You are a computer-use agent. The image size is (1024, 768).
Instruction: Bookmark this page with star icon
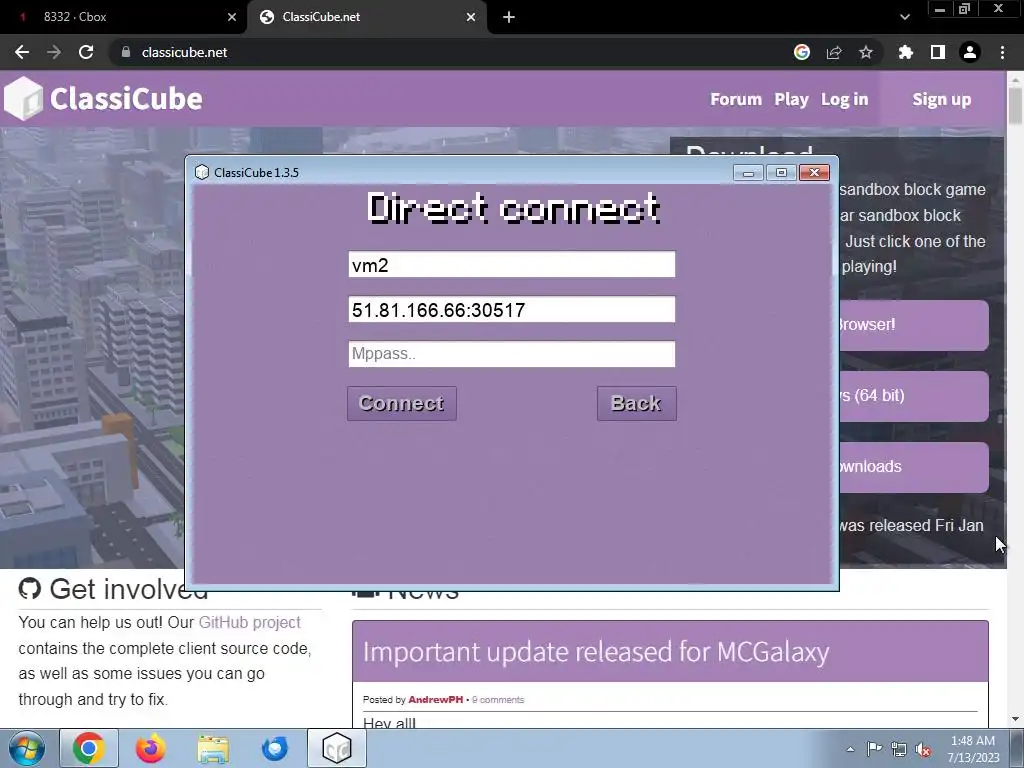click(x=866, y=52)
